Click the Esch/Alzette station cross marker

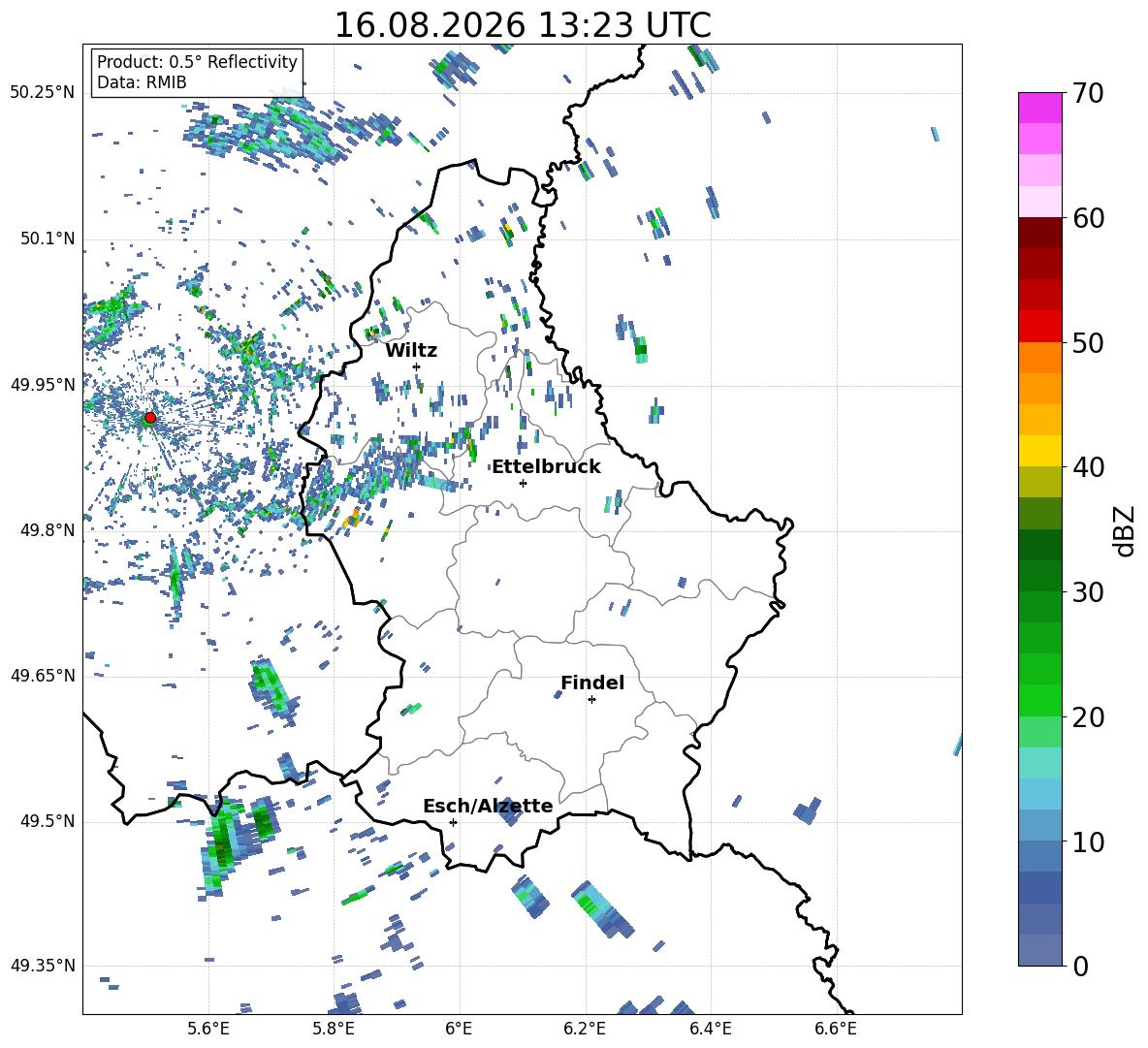[453, 822]
